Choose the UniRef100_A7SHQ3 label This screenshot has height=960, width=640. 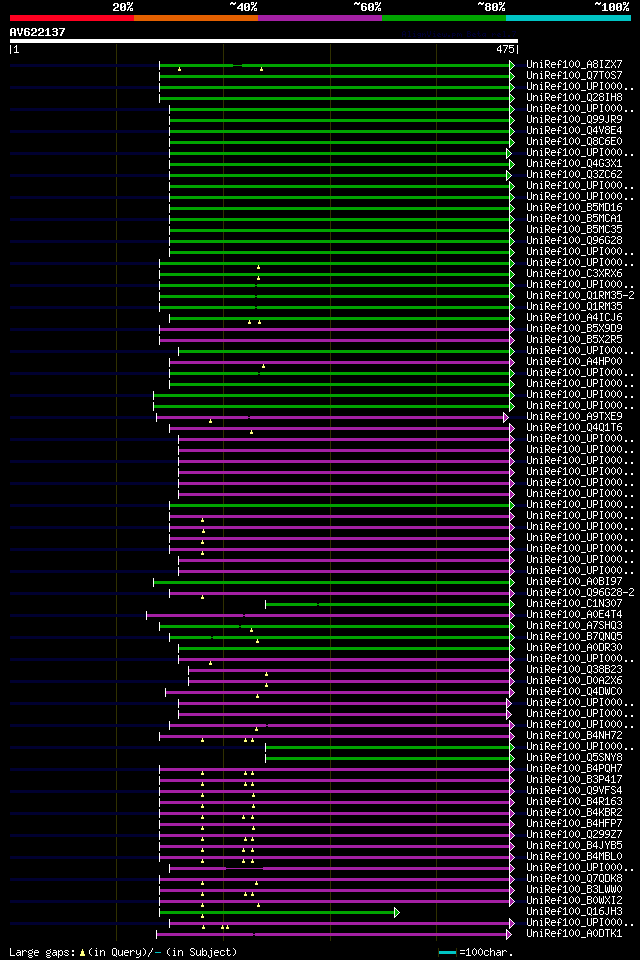click(574, 626)
